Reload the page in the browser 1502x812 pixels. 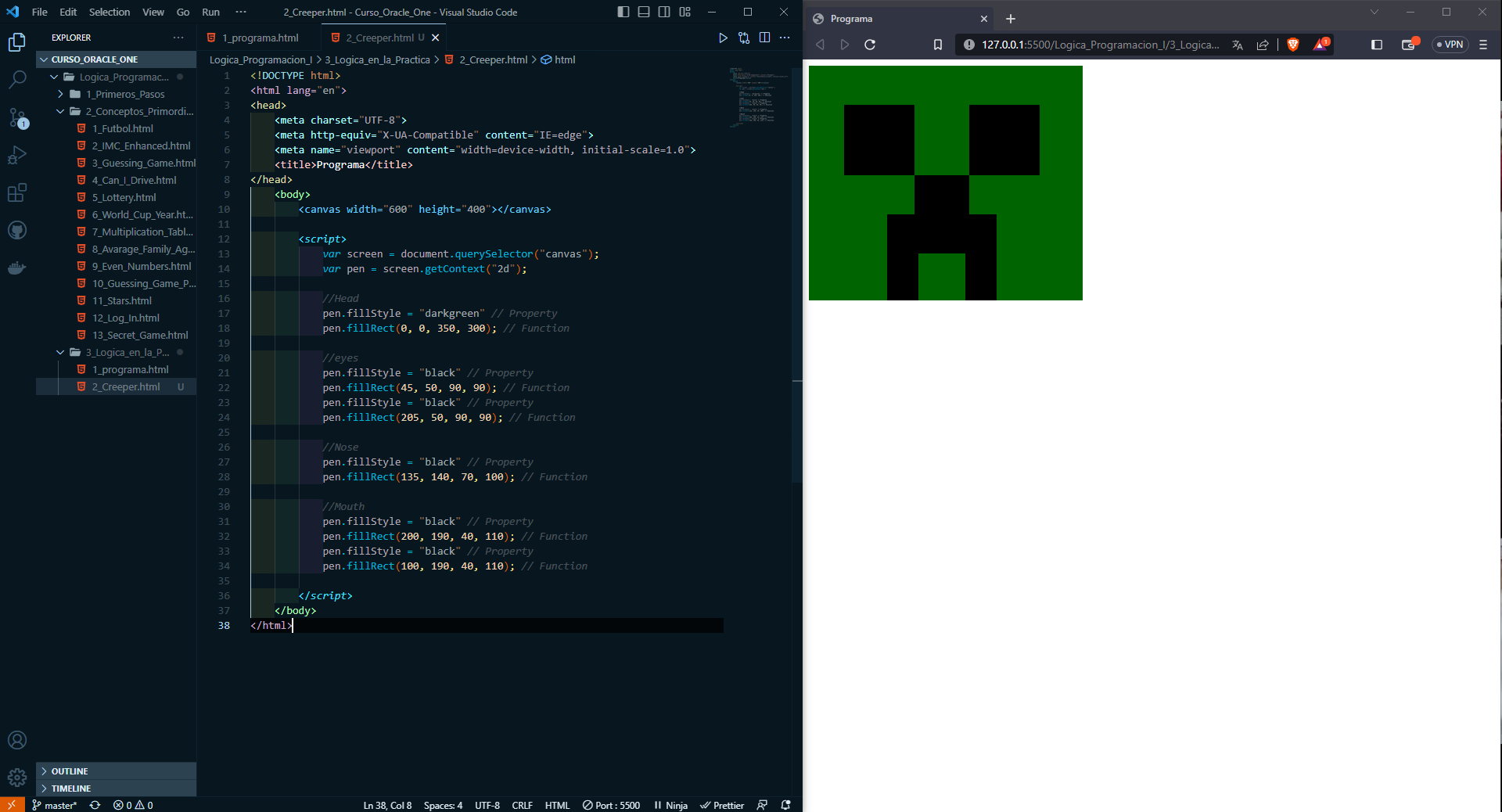[x=870, y=45]
